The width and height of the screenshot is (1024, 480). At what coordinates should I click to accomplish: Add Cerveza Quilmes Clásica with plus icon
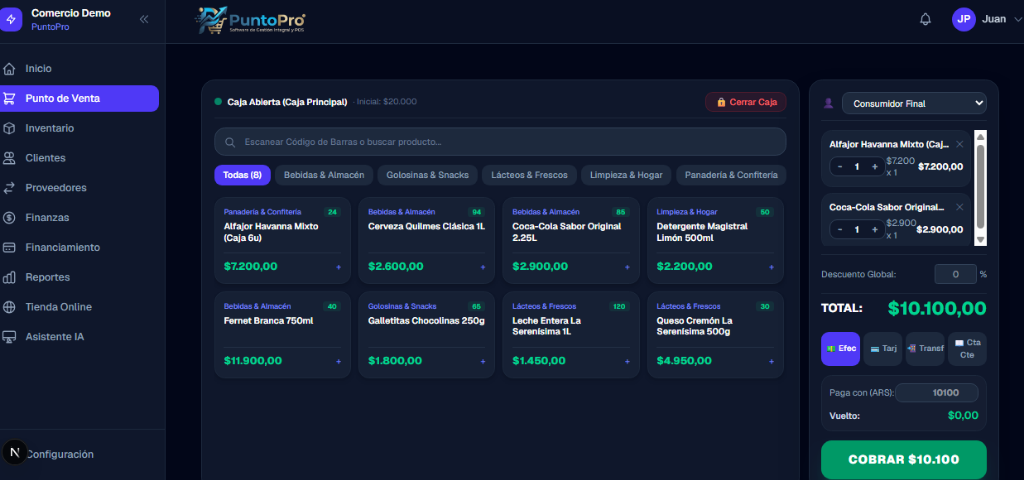coord(483,267)
